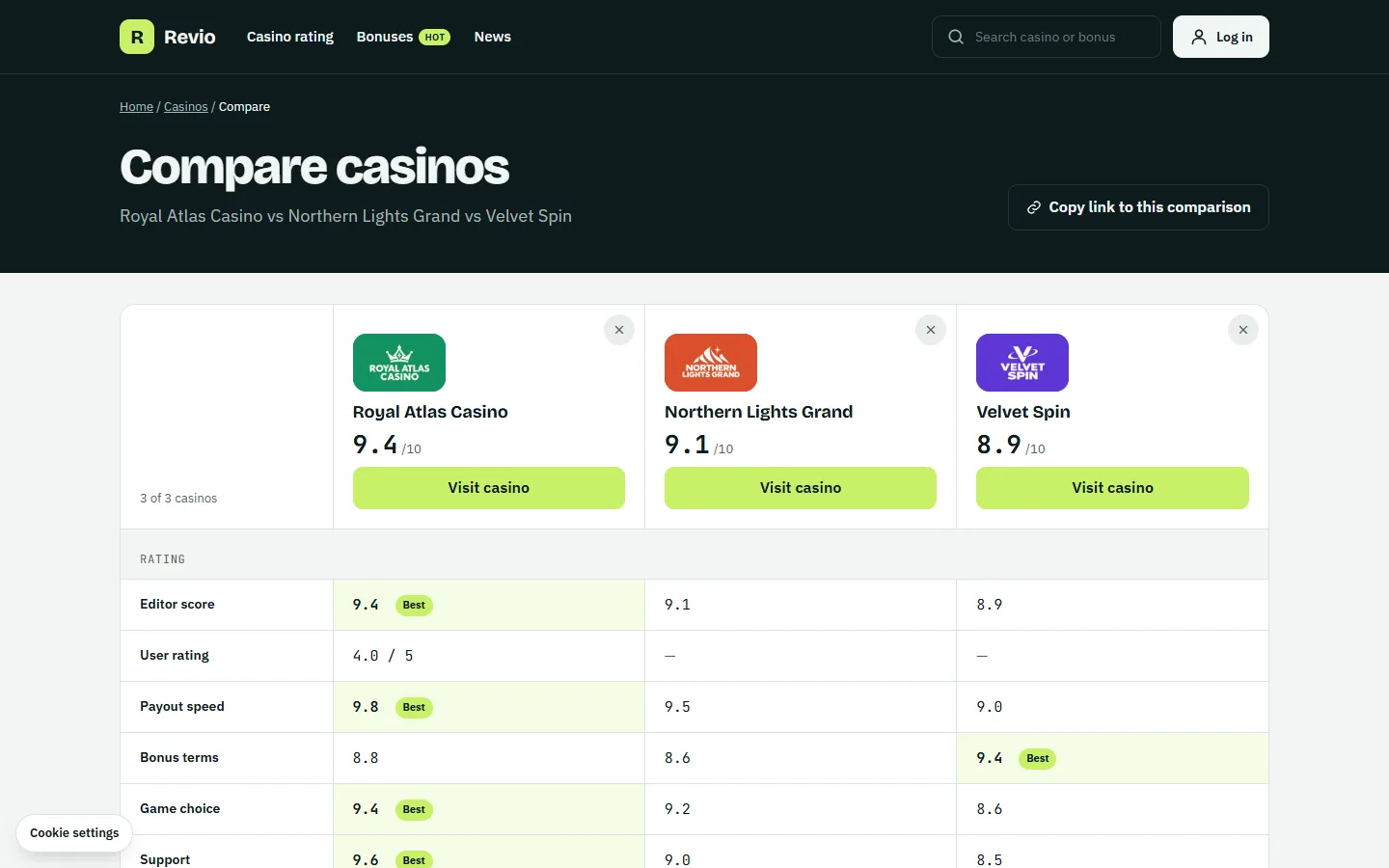This screenshot has width=1389, height=868.
Task: Click the Velvet Spin logo
Action: [1022, 363]
